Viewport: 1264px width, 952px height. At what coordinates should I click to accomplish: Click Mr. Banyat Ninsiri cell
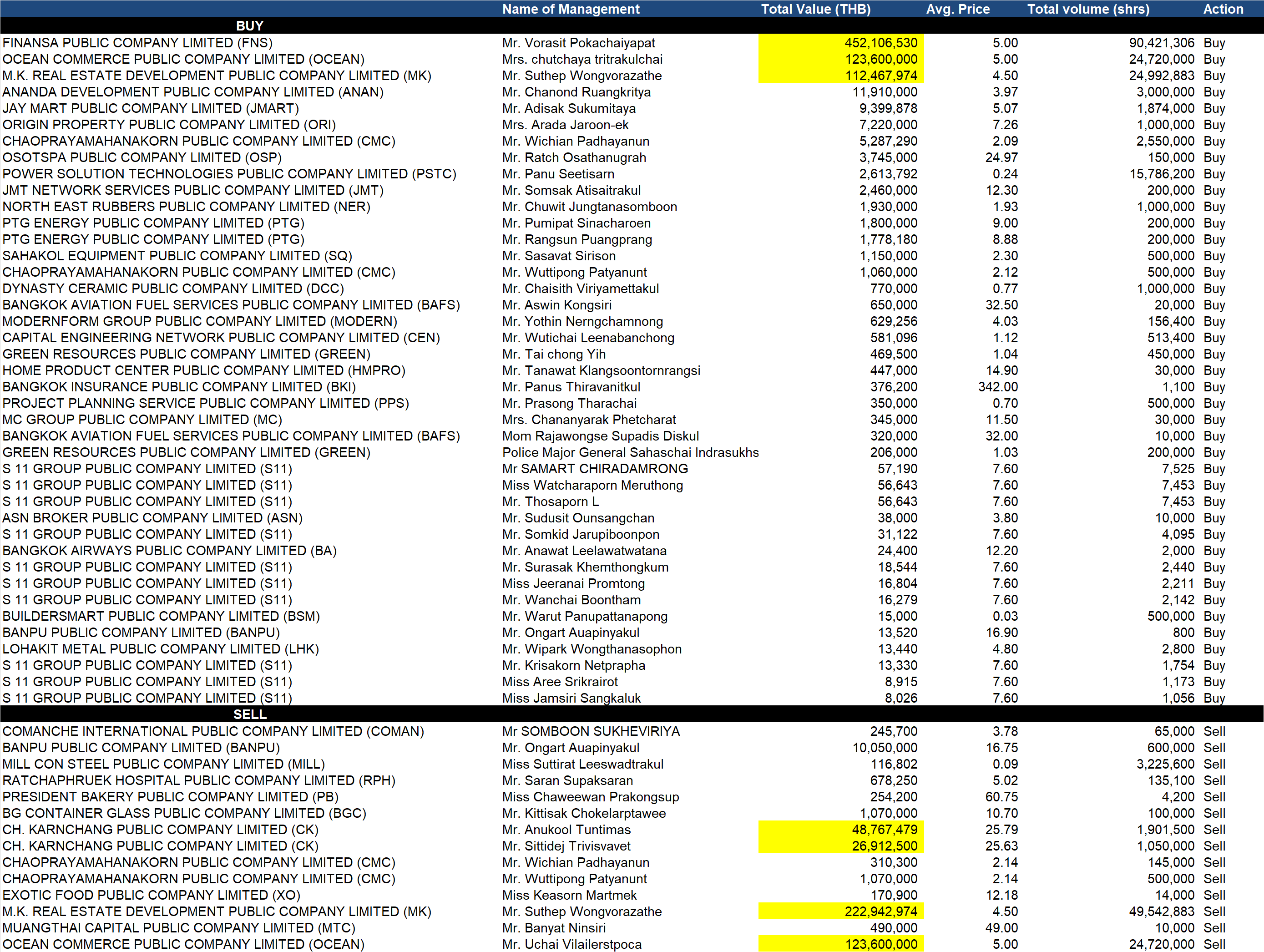[x=554, y=928]
